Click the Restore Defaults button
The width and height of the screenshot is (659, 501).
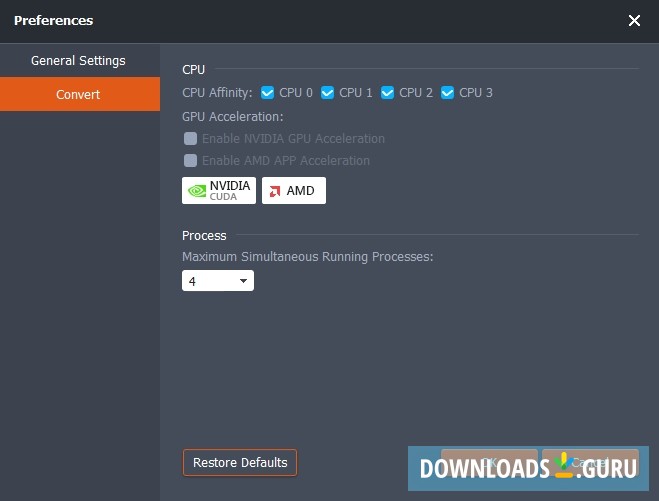coord(240,462)
